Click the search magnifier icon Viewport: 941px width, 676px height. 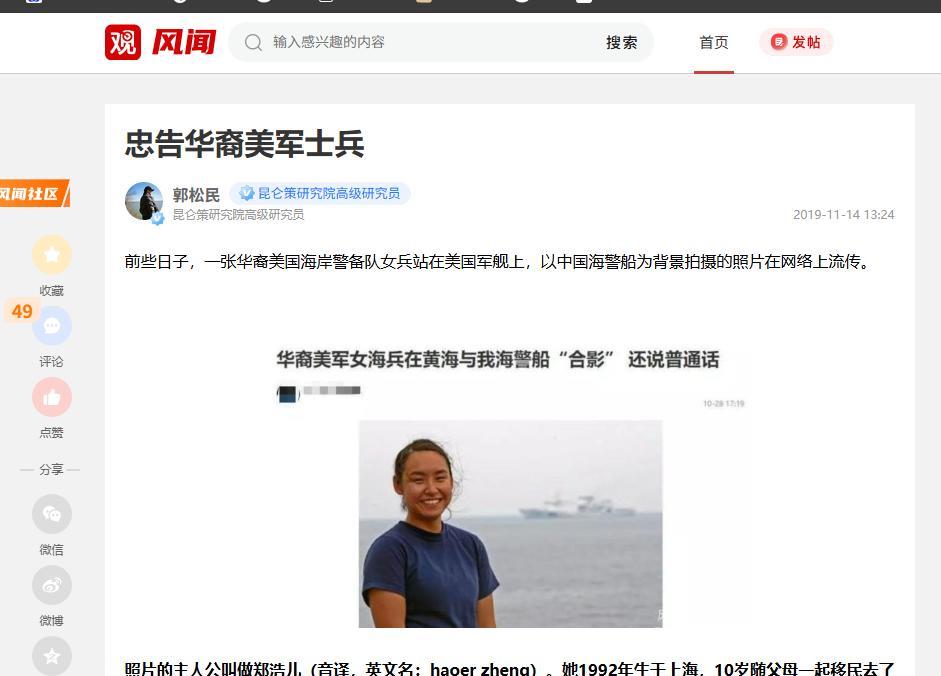coord(253,43)
